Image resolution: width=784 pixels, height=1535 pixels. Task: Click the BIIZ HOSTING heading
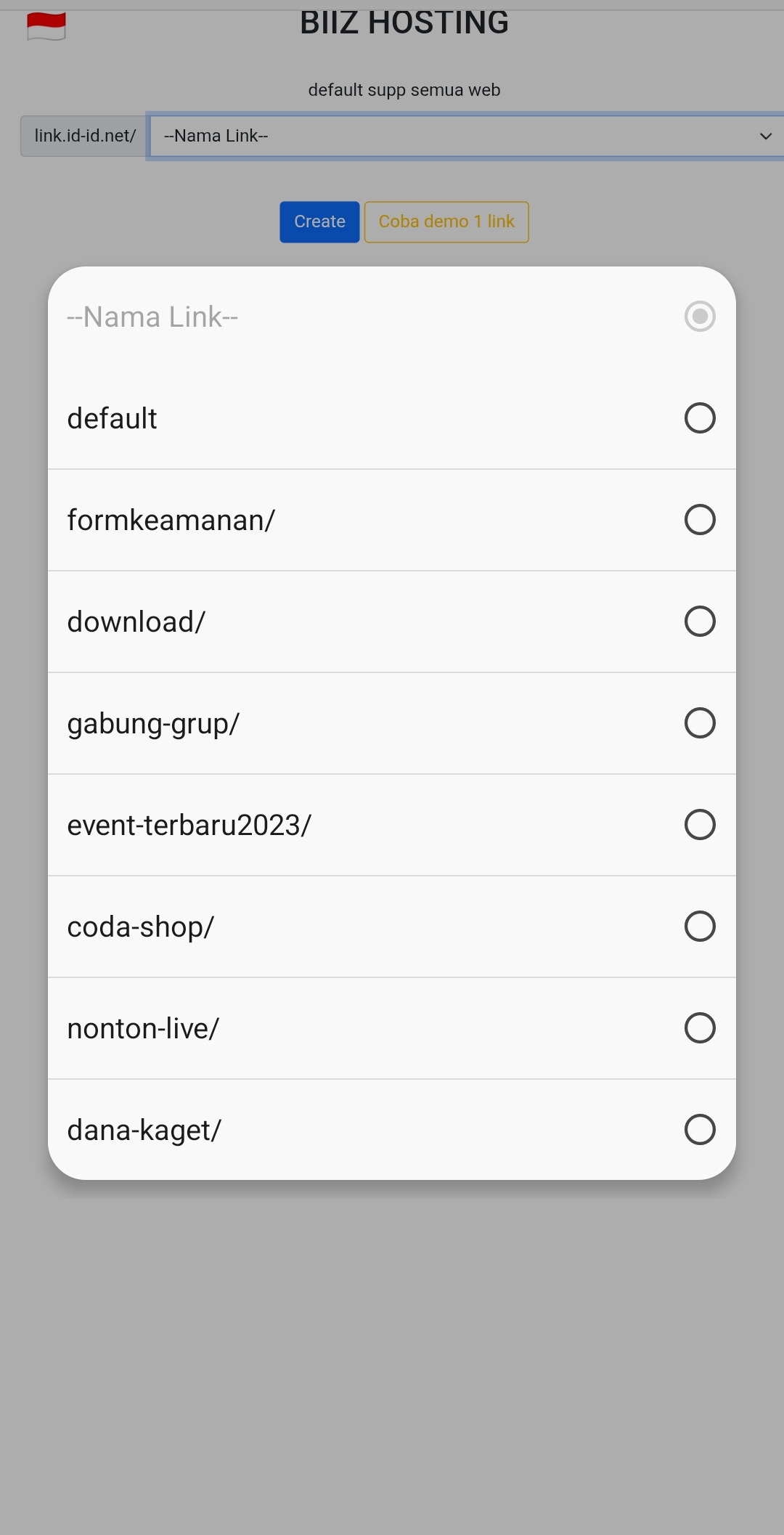click(404, 23)
